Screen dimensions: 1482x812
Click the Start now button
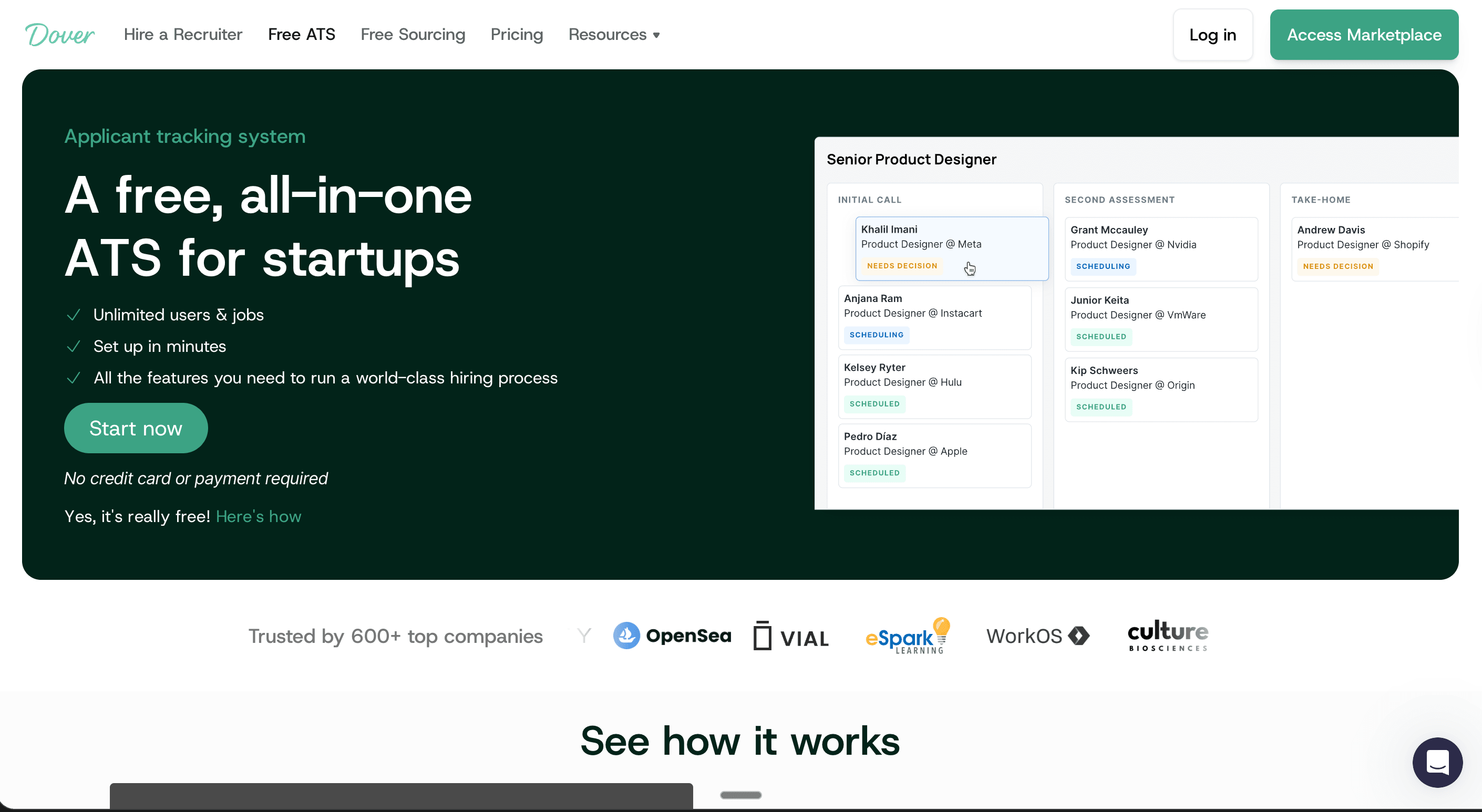(x=135, y=428)
